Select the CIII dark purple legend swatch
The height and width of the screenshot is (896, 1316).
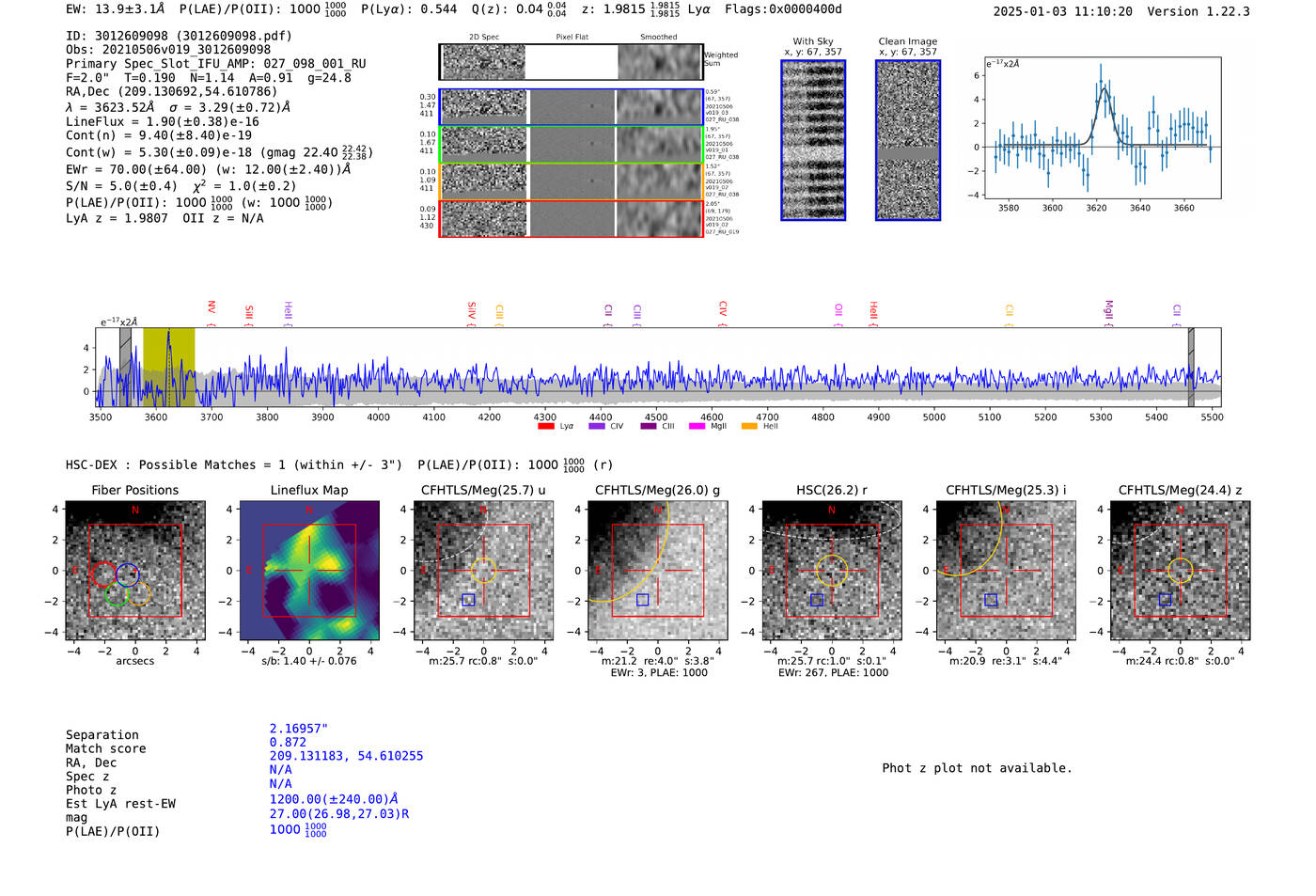pos(649,426)
